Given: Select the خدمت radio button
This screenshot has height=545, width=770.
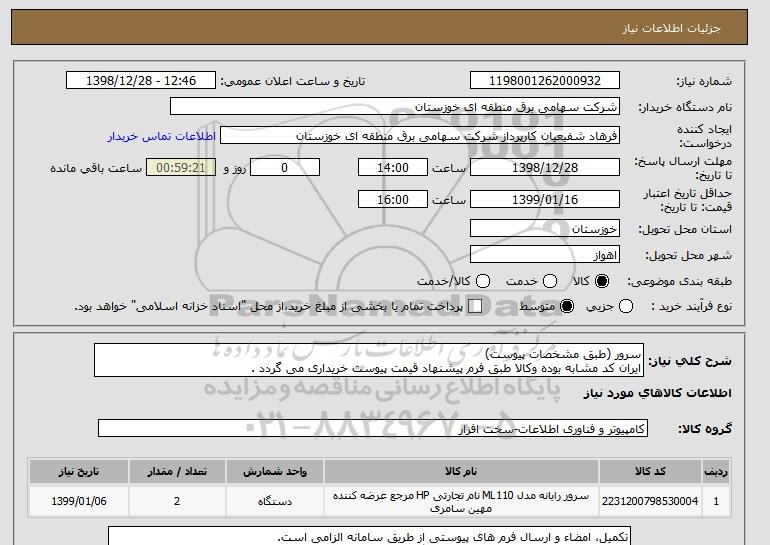Looking at the screenshot, I should (550, 281).
